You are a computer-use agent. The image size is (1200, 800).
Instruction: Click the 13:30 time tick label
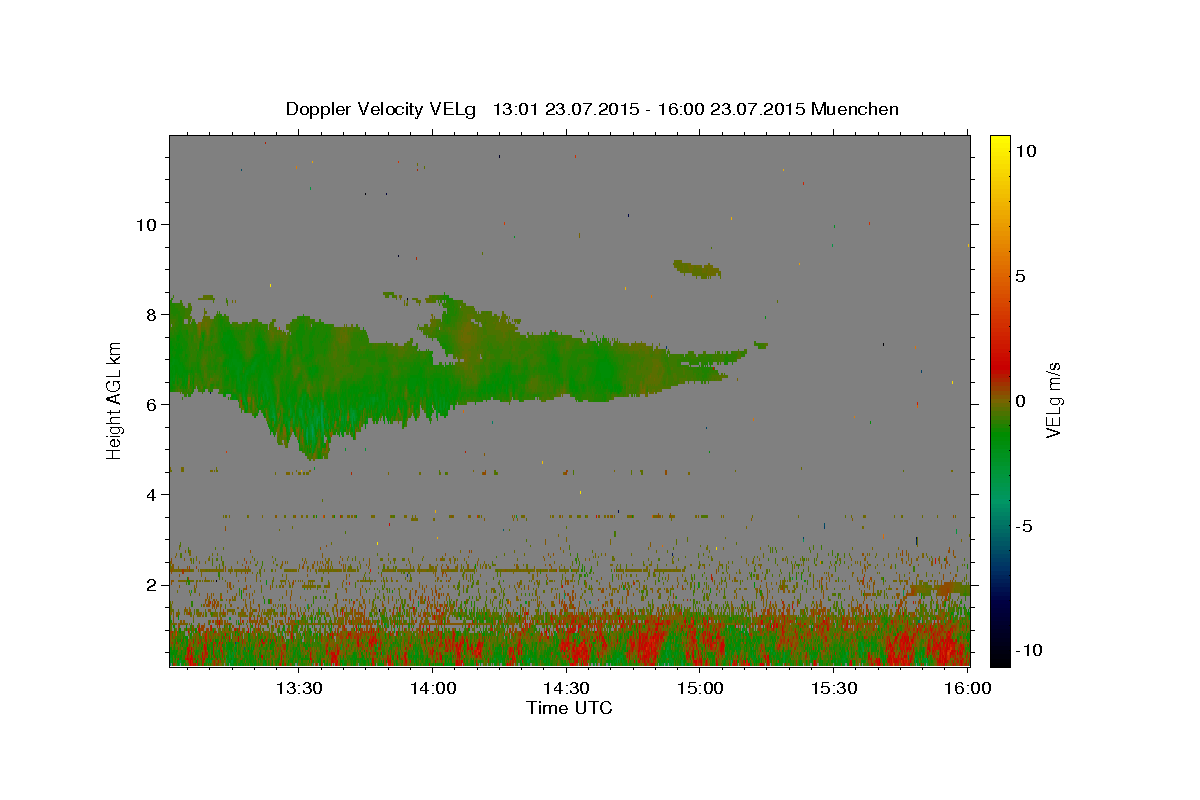299,688
